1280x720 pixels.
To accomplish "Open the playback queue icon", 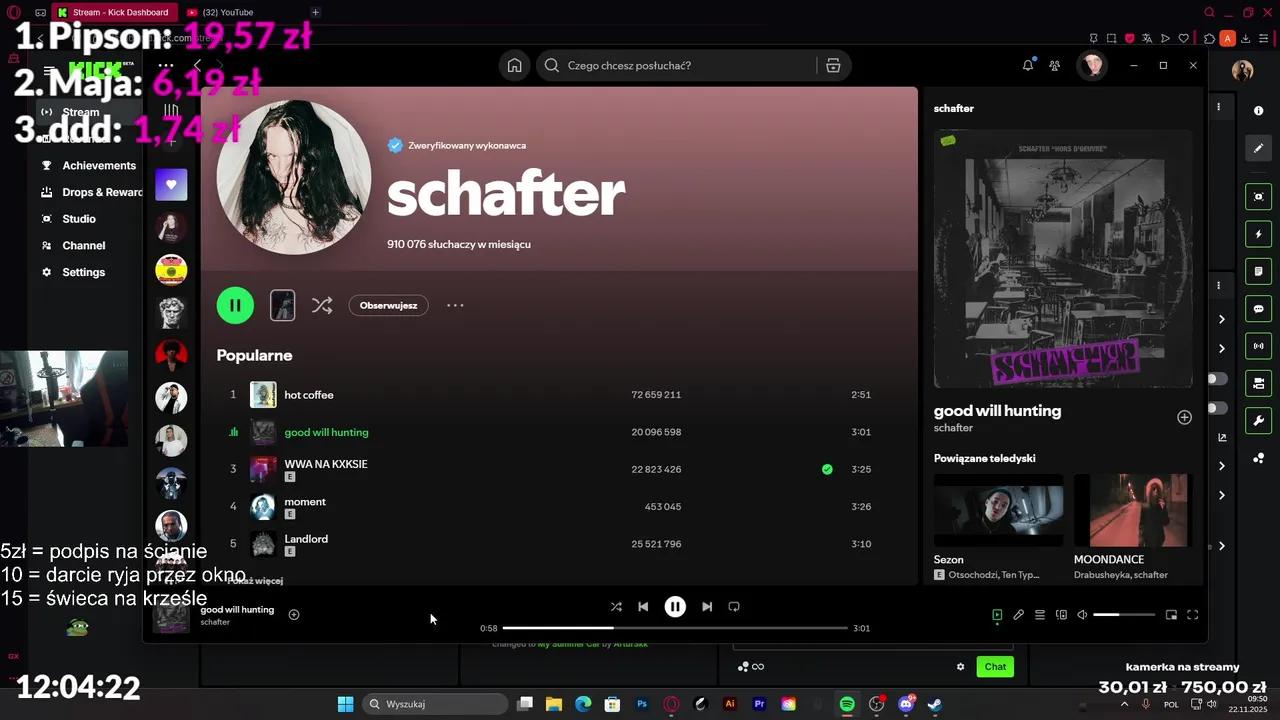I will point(1040,615).
